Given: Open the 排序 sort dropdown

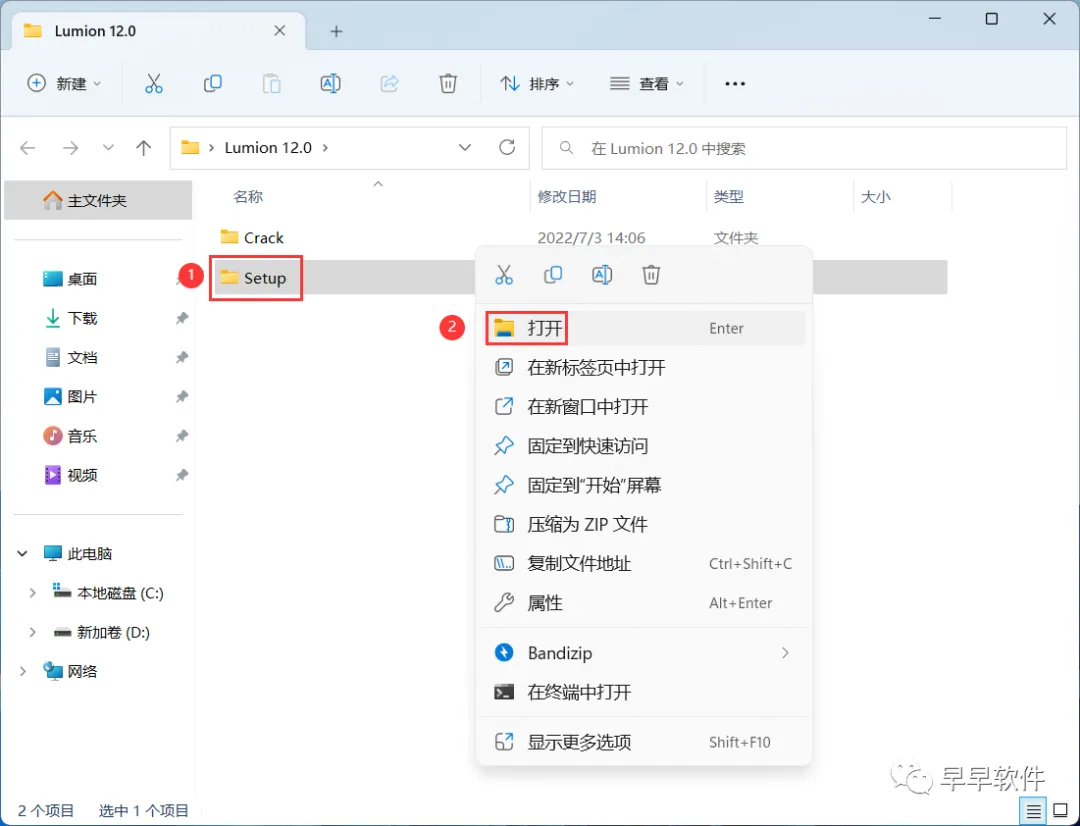Looking at the screenshot, I should pos(537,83).
